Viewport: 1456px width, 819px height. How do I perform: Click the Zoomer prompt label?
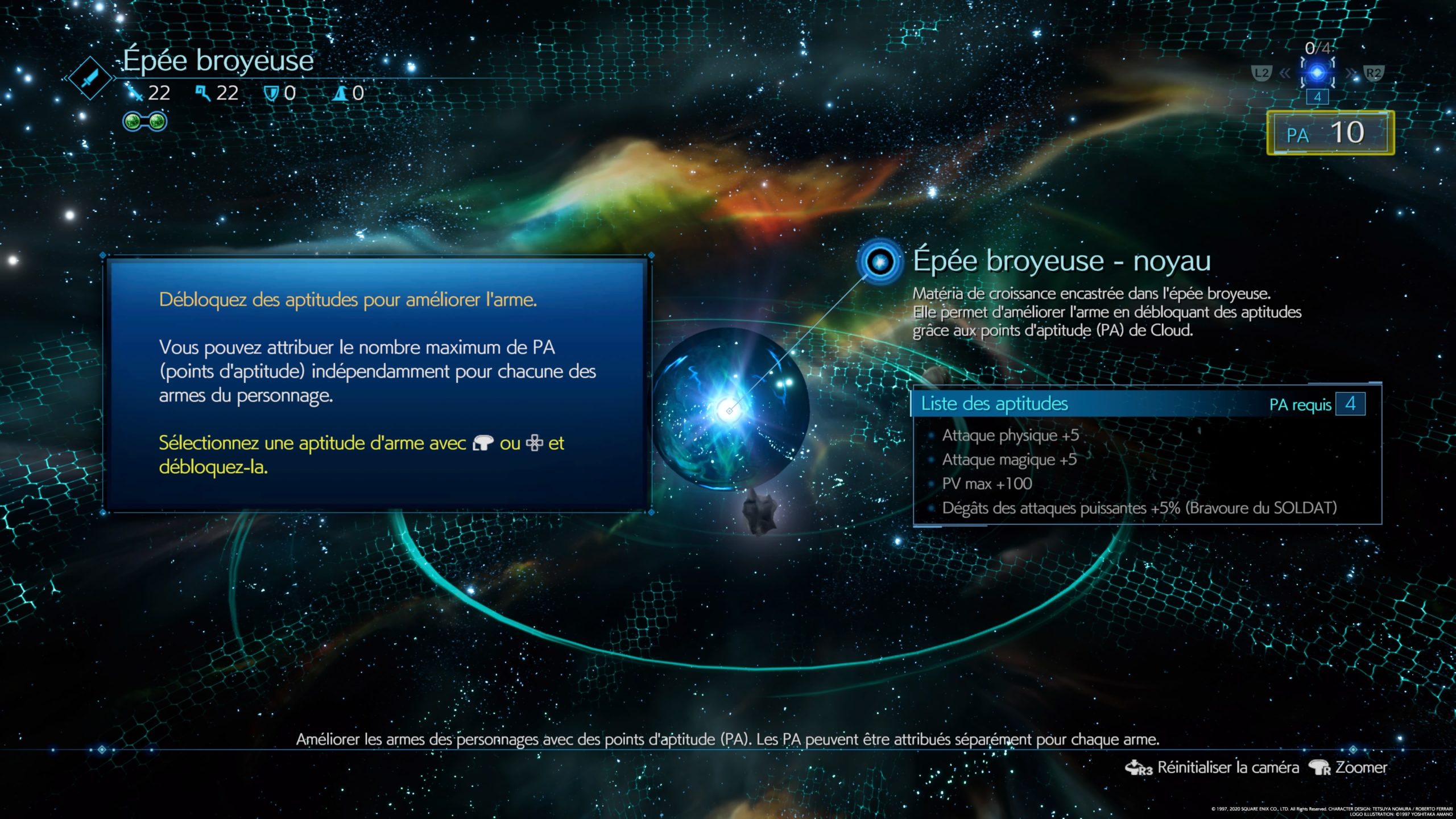pyautogui.click(x=1361, y=767)
